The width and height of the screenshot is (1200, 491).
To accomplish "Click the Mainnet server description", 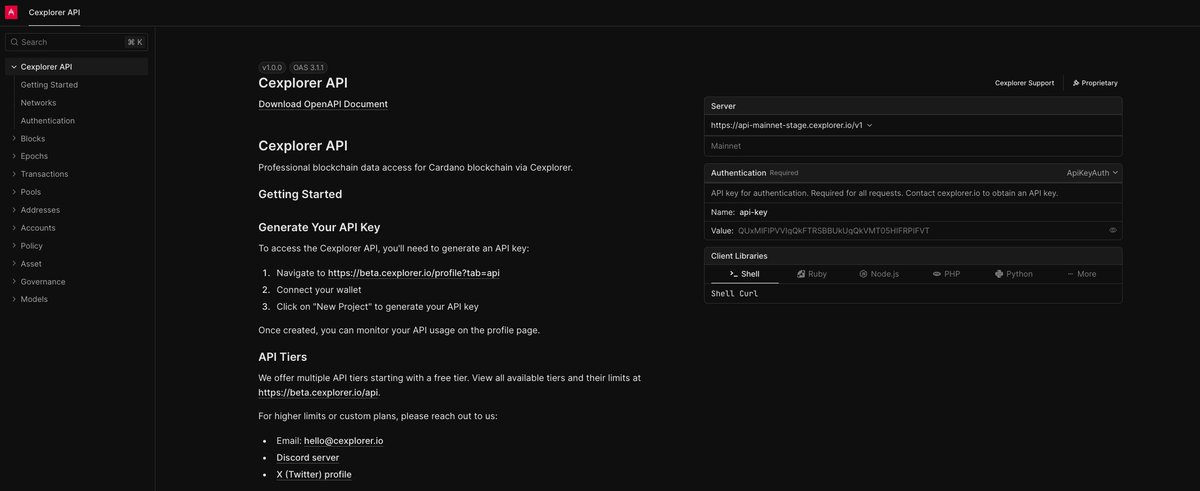I will pyautogui.click(x=727, y=146).
